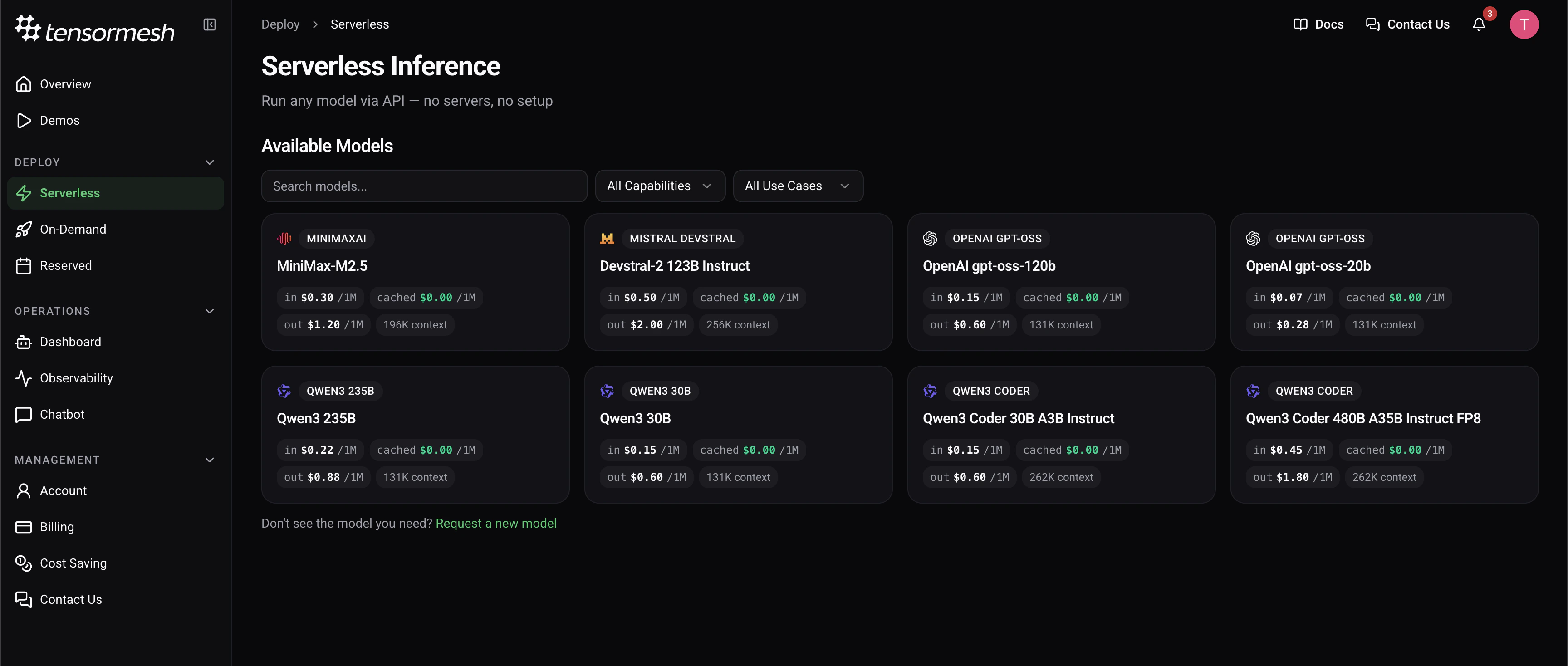The image size is (1568, 666).
Task: Click the MINIMAXAI tag badge
Action: (336, 239)
